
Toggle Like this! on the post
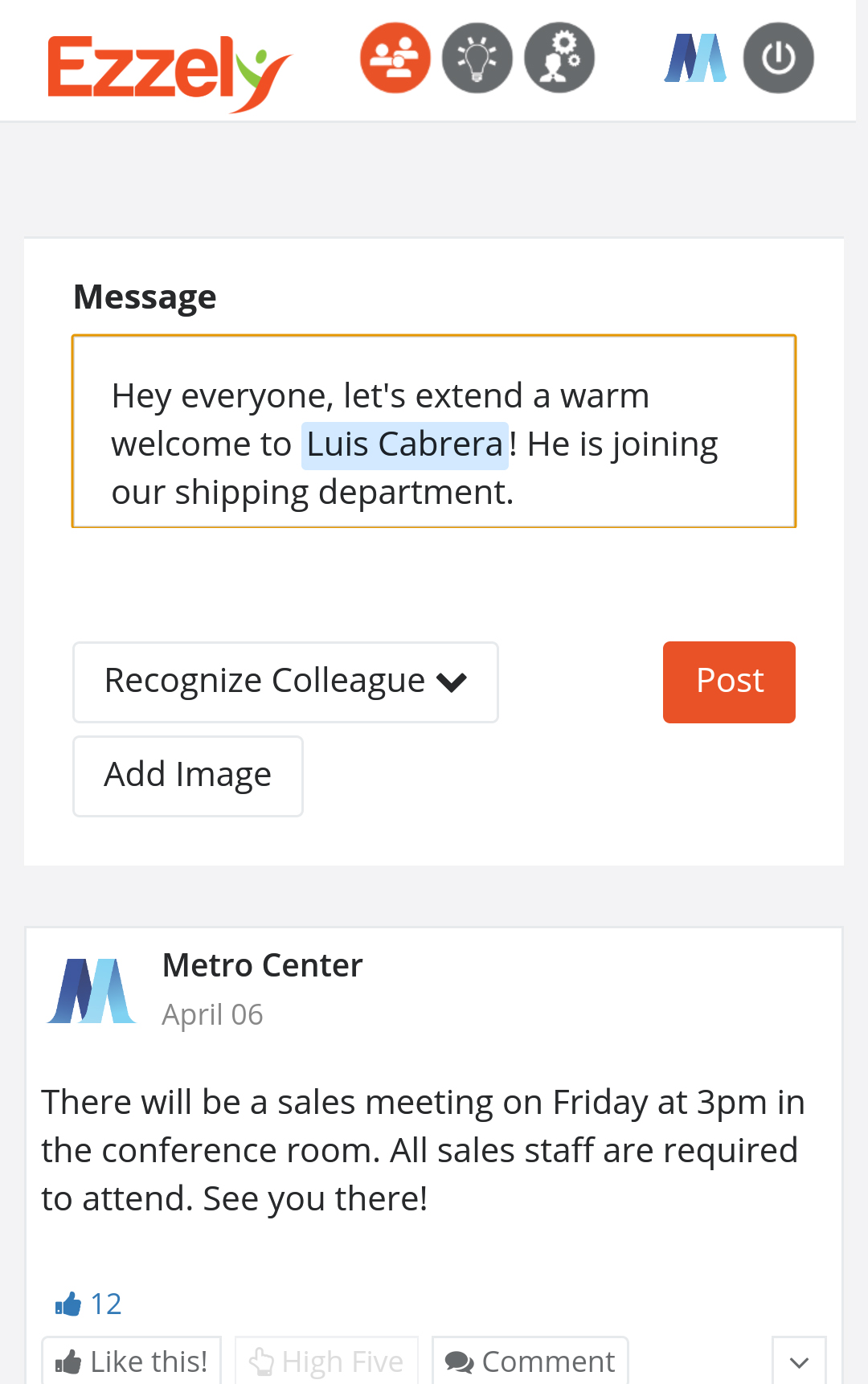[x=132, y=1361]
